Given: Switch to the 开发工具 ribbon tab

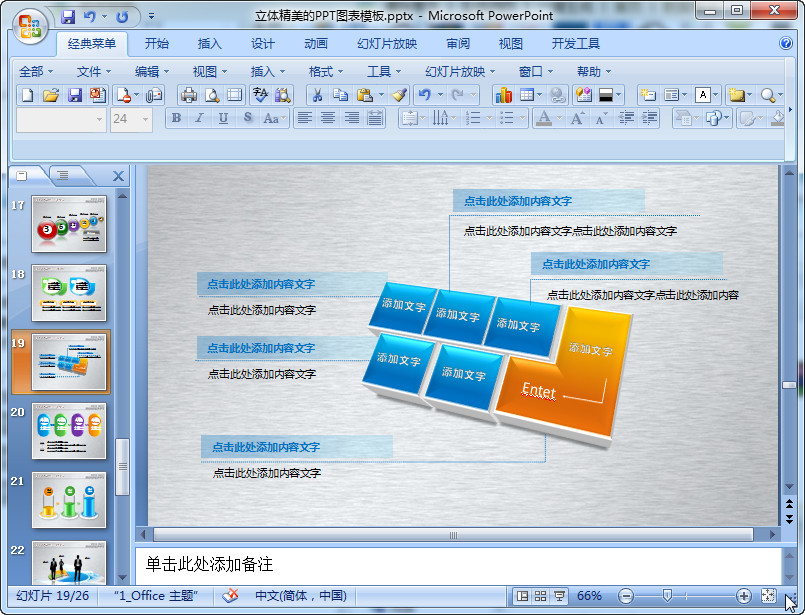Looking at the screenshot, I should [576, 44].
